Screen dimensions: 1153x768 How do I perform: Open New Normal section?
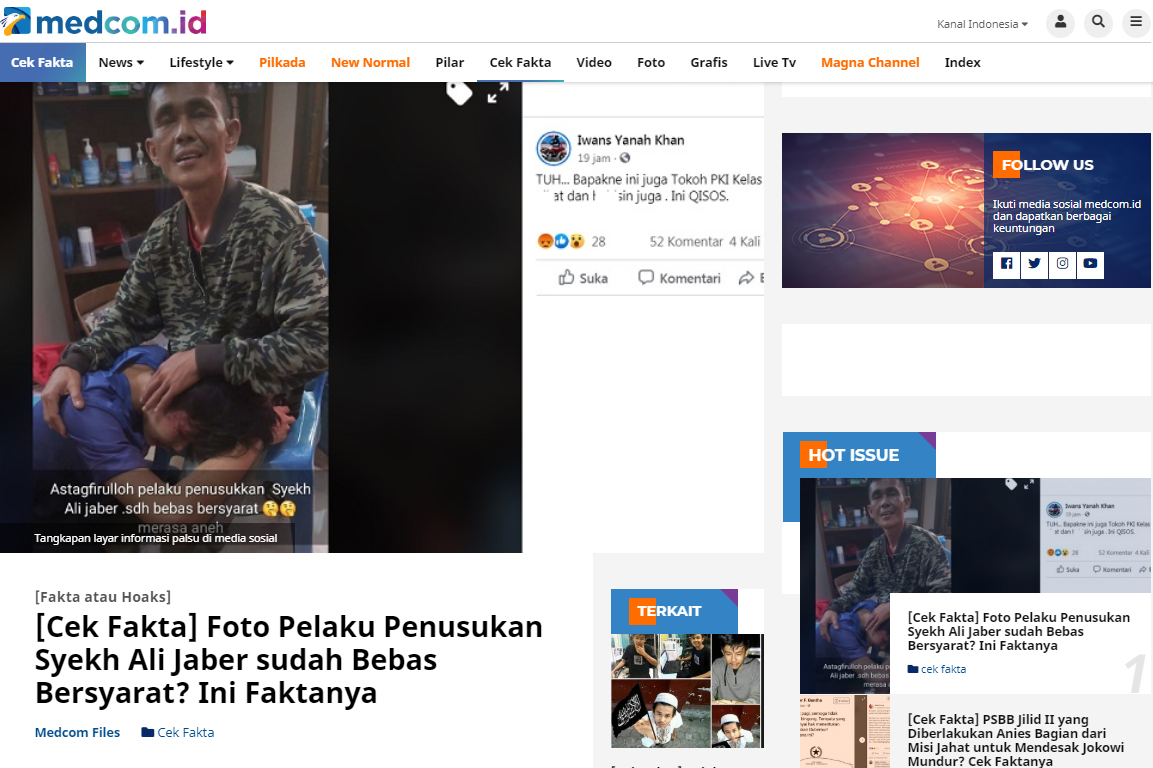tap(370, 63)
